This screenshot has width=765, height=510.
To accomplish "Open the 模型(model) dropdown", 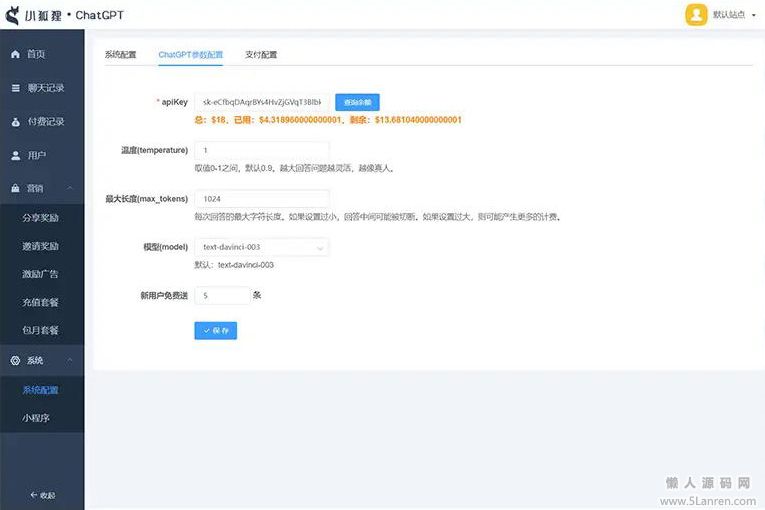I will click(x=262, y=247).
